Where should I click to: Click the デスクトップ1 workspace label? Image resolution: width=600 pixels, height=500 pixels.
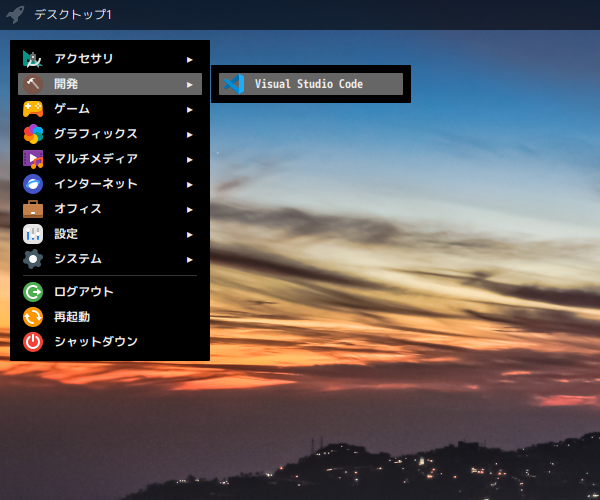(x=73, y=15)
